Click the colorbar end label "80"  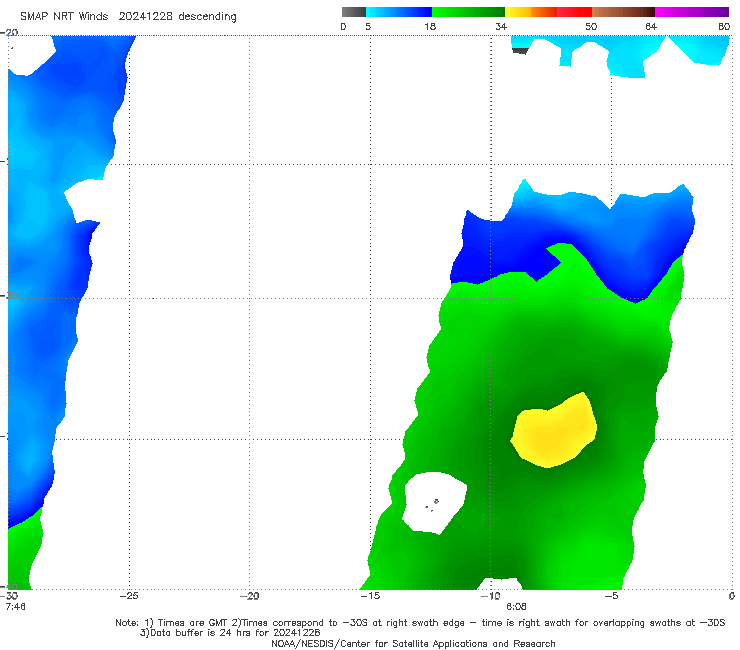[724, 26]
